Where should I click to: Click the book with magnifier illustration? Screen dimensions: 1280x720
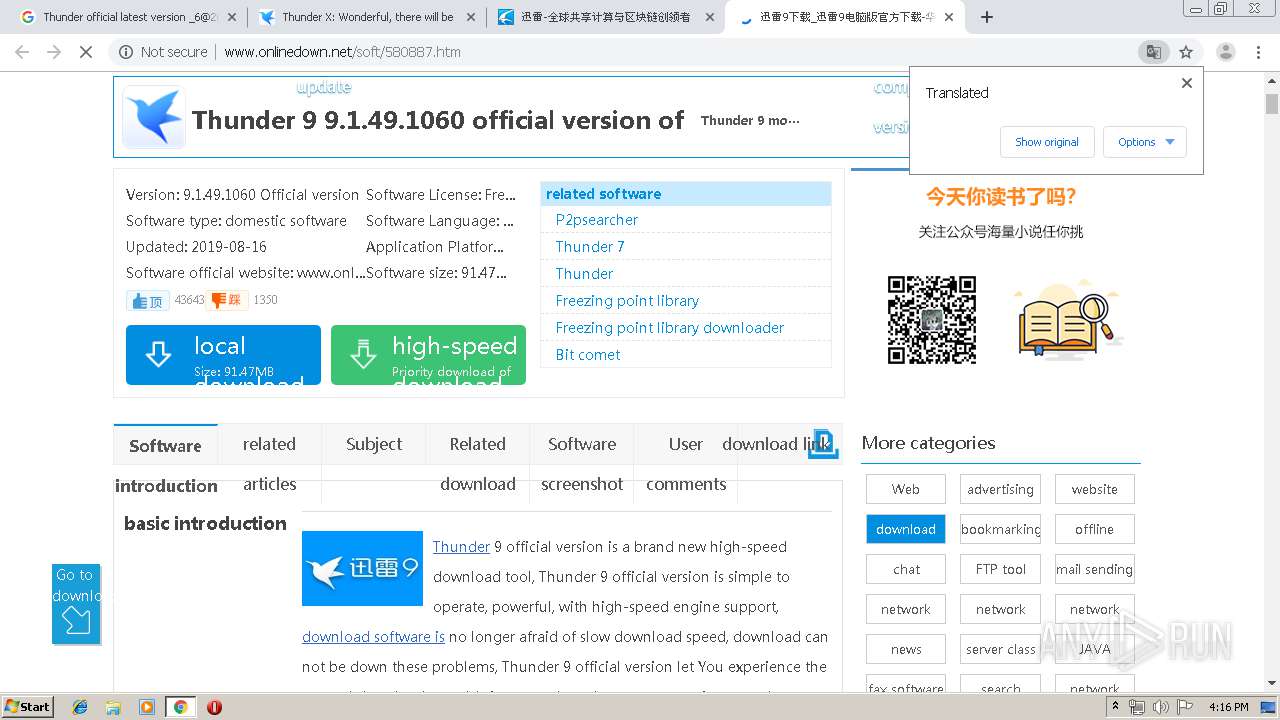1068,320
